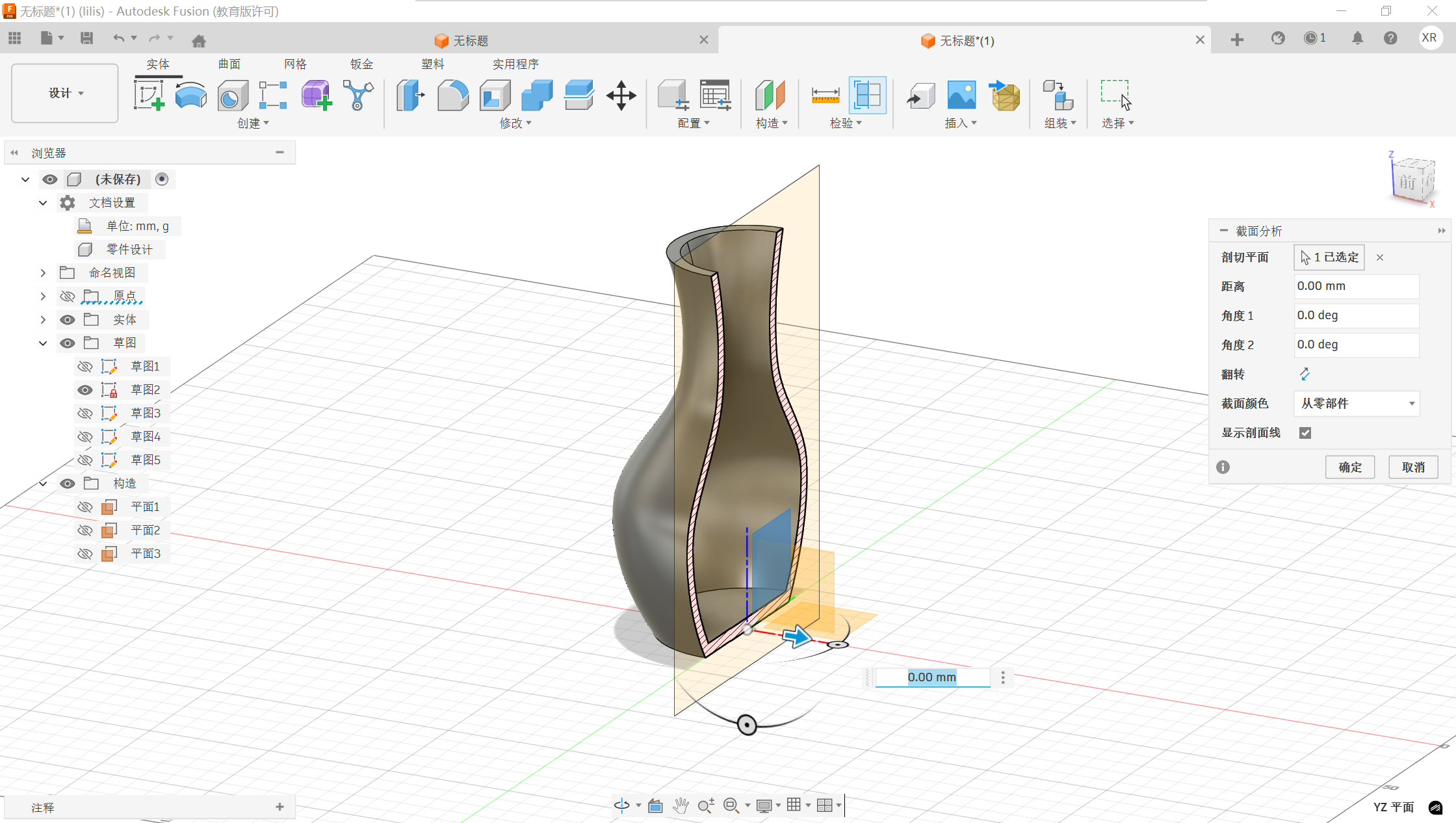Show hidden 草图3 sketch
The width and height of the screenshot is (1456, 823).
click(x=84, y=413)
